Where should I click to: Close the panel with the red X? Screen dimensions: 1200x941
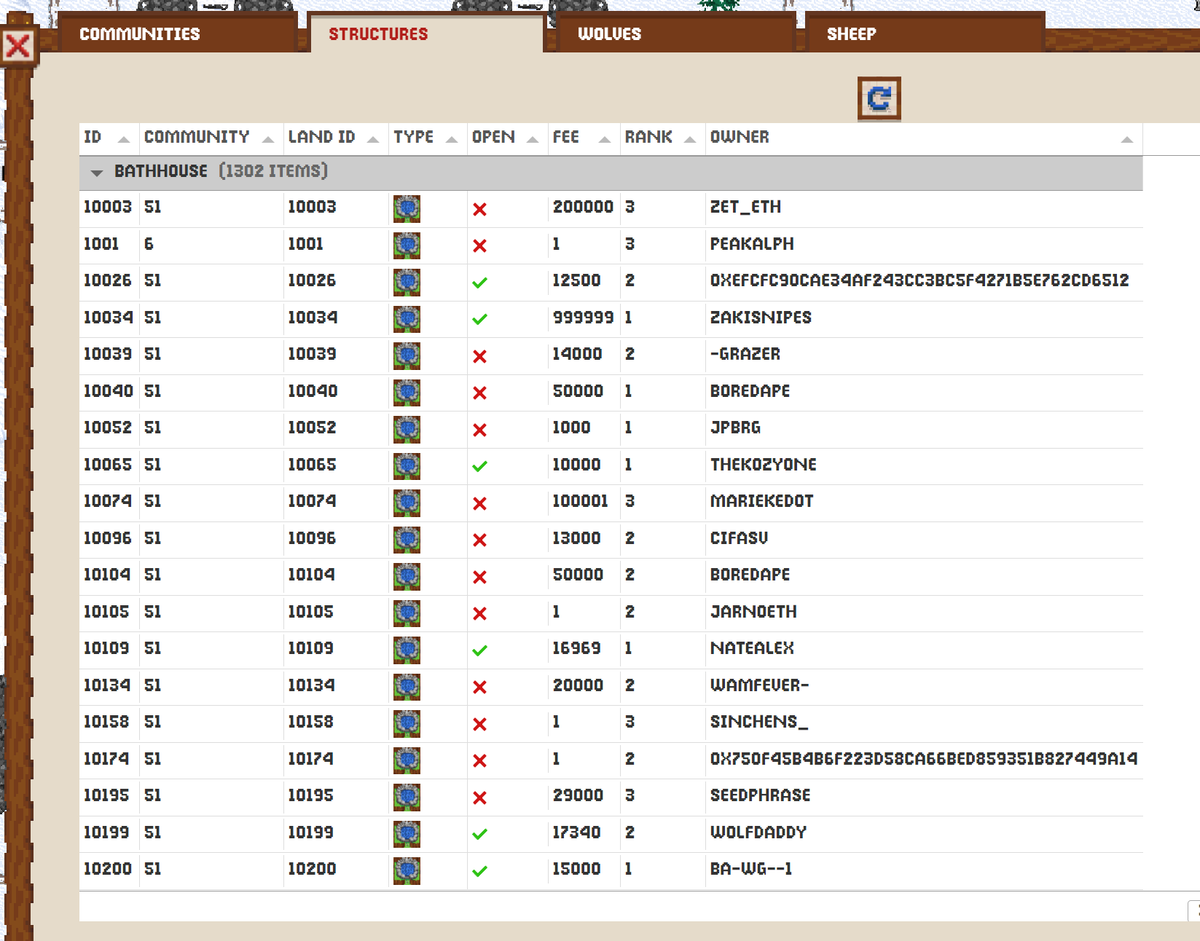tap(18, 46)
